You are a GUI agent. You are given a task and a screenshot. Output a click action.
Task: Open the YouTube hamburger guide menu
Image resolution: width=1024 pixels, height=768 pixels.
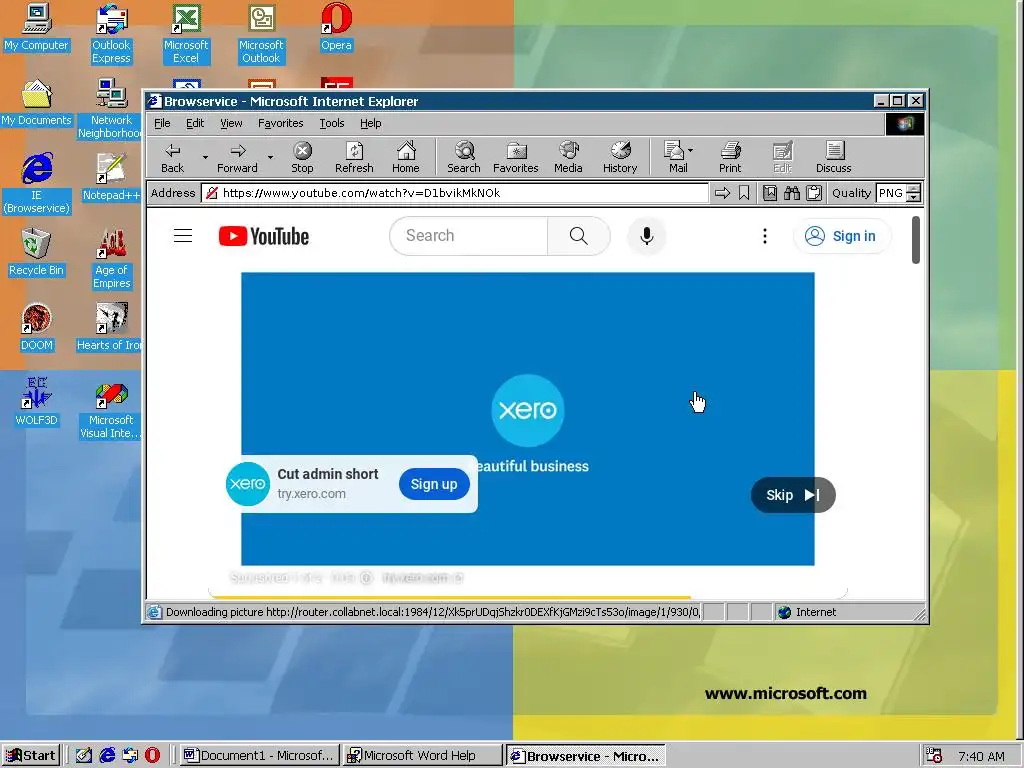pos(183,236)
